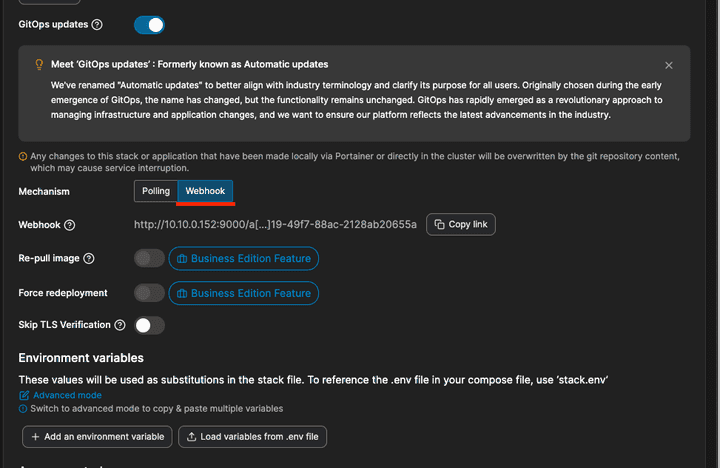The image size is (720, 468).
Task: Disable the GitOps updates toggle
Action: (x=149, y=24)
